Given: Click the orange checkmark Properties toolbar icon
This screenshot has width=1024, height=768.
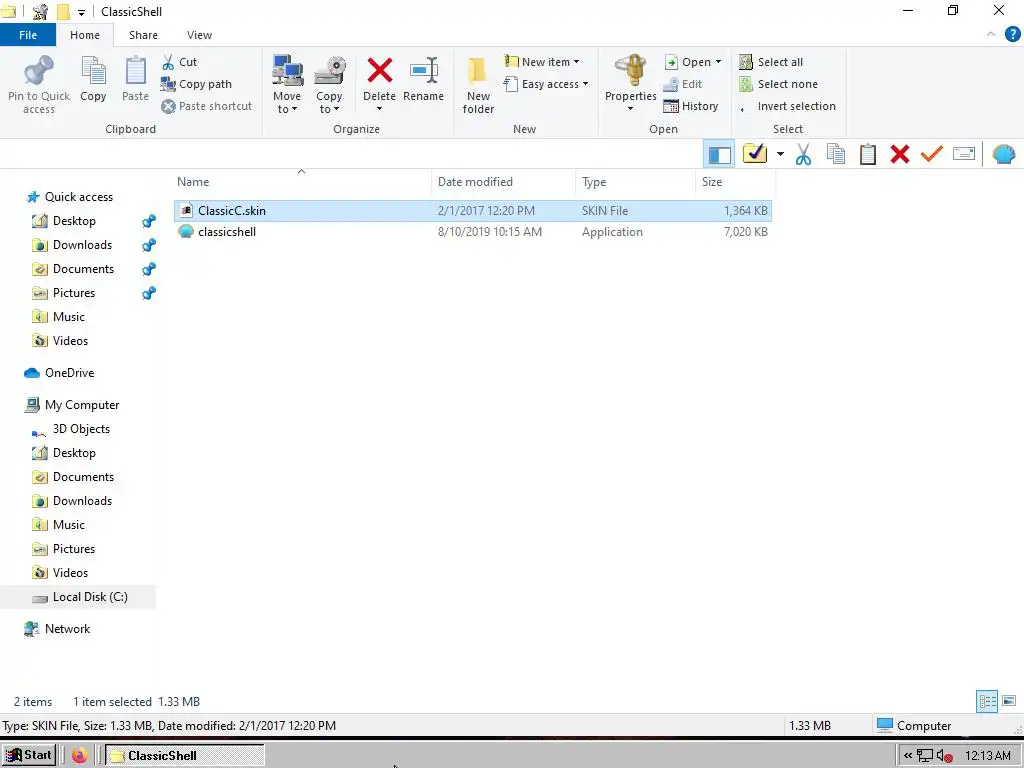Looking at the screenshot, I should coord(932,154).
